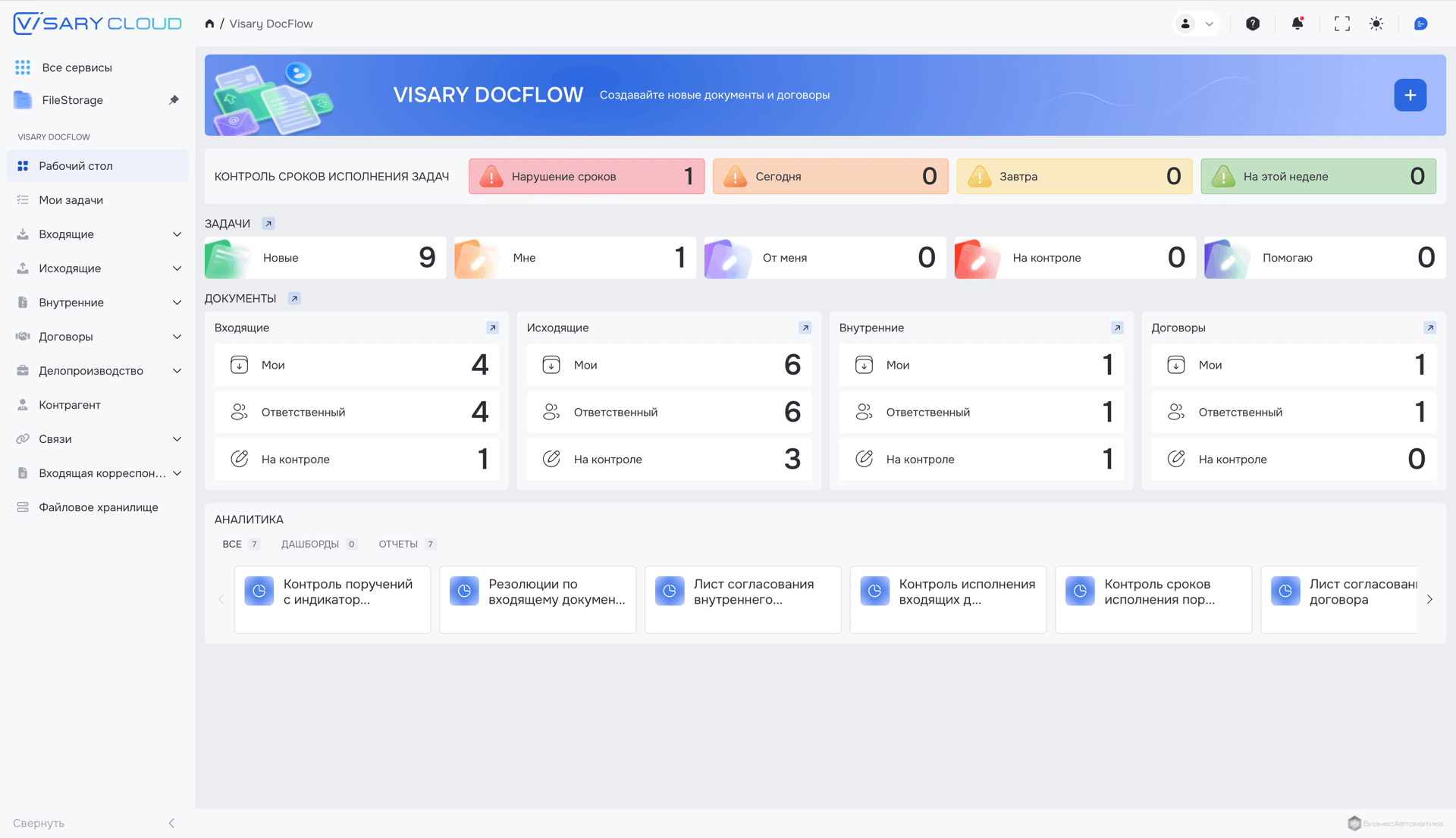Open the user account dropdown
Image resolution: width=1456 pixels, height=838 pixels.
1196,24
